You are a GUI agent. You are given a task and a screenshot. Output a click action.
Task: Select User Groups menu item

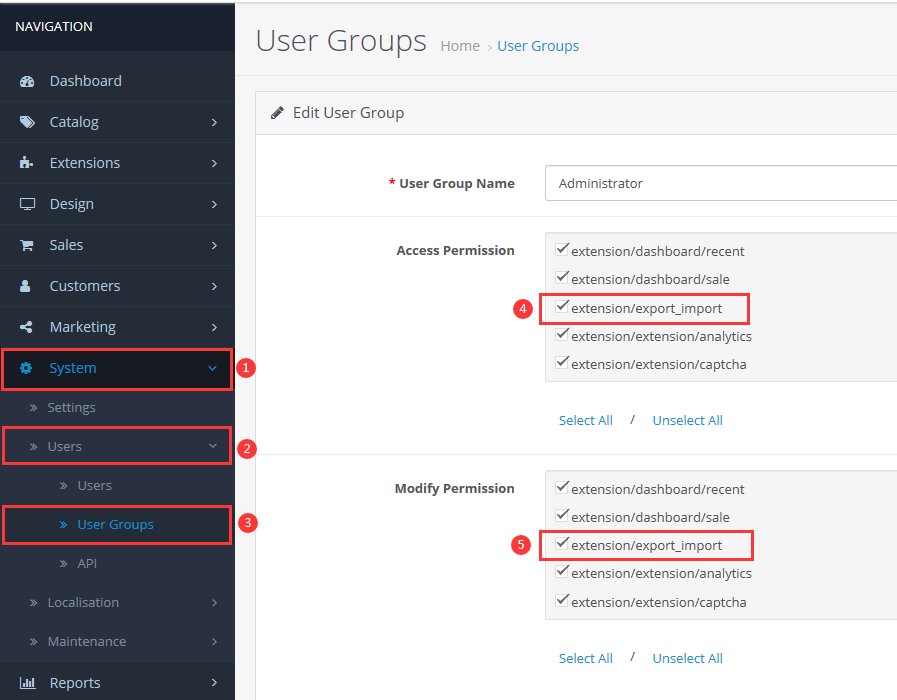click(117, 524)
